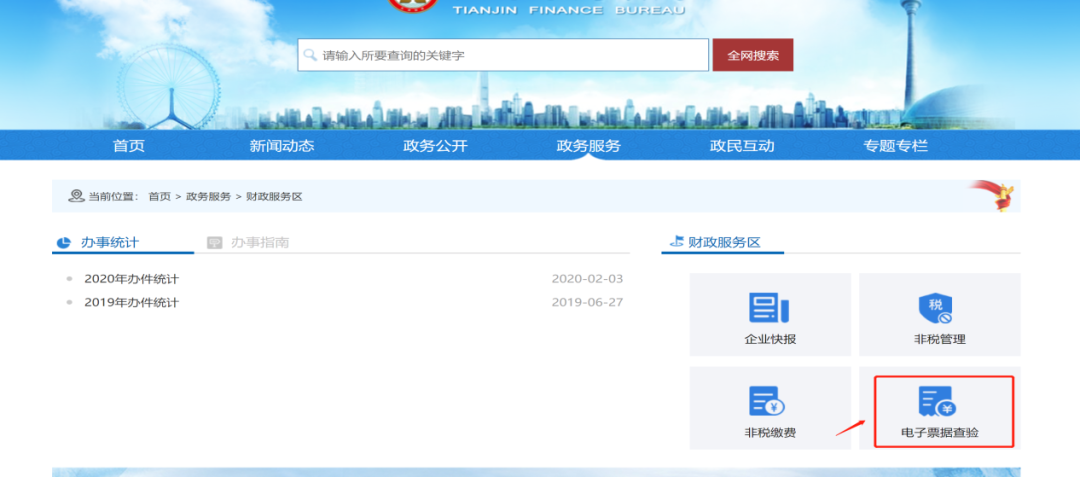Focus the keyword search input field
The height and width of the screenshot is (477, 1080).
pyautogui.click(x=510, y=55)
